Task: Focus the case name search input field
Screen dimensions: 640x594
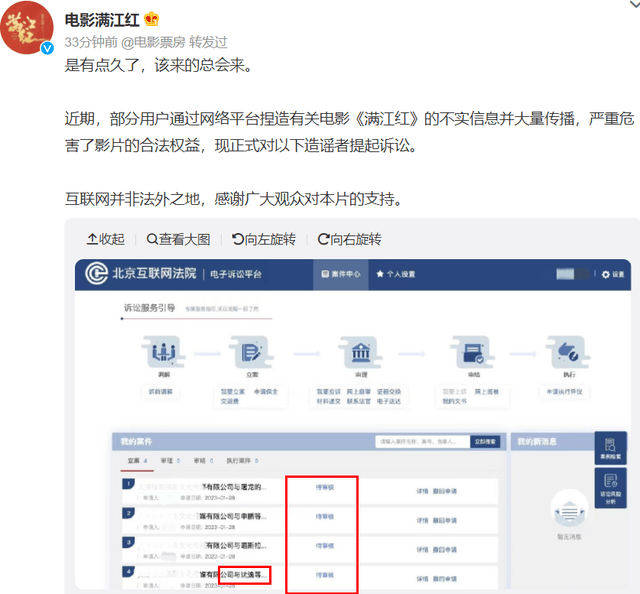Action: pyautogui.click(x=422, y=442)
